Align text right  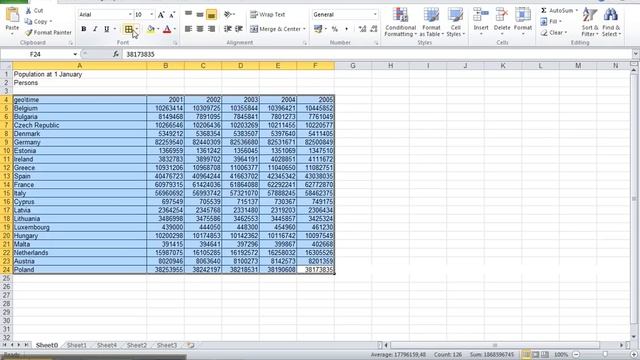(211, 29)
